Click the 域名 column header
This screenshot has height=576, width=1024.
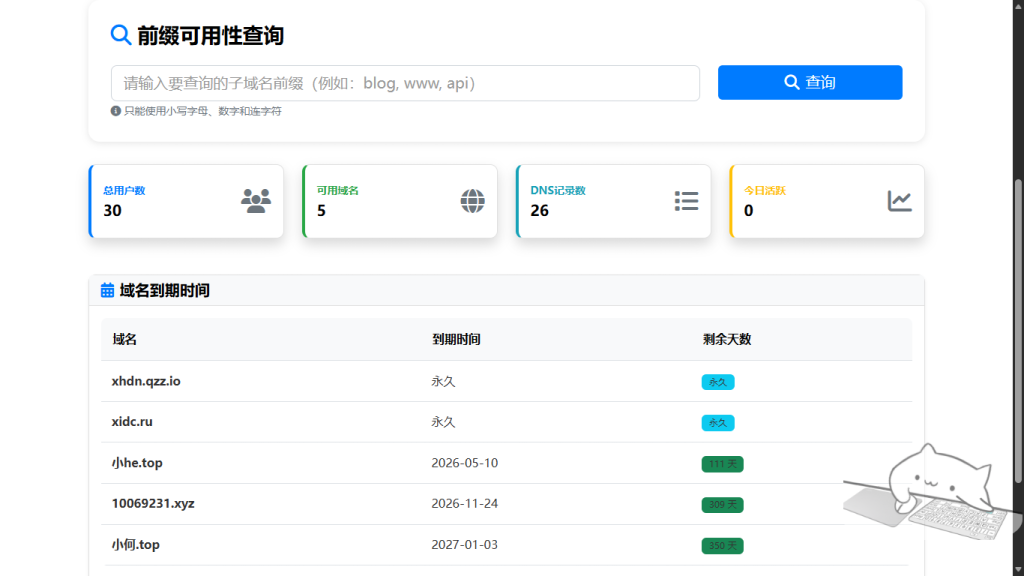click(x=125, y=340)
